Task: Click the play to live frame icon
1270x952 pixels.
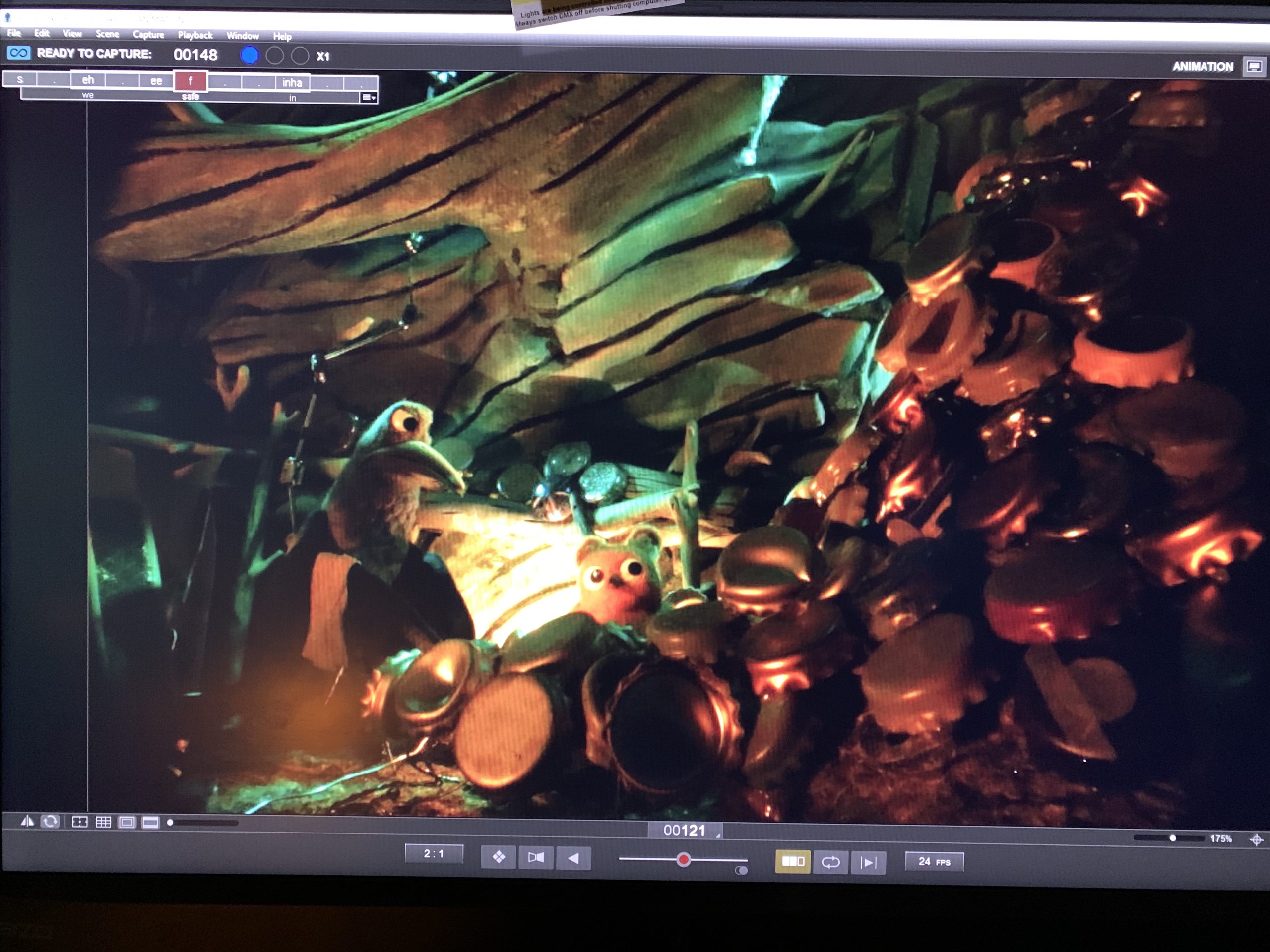Action: 868,862
